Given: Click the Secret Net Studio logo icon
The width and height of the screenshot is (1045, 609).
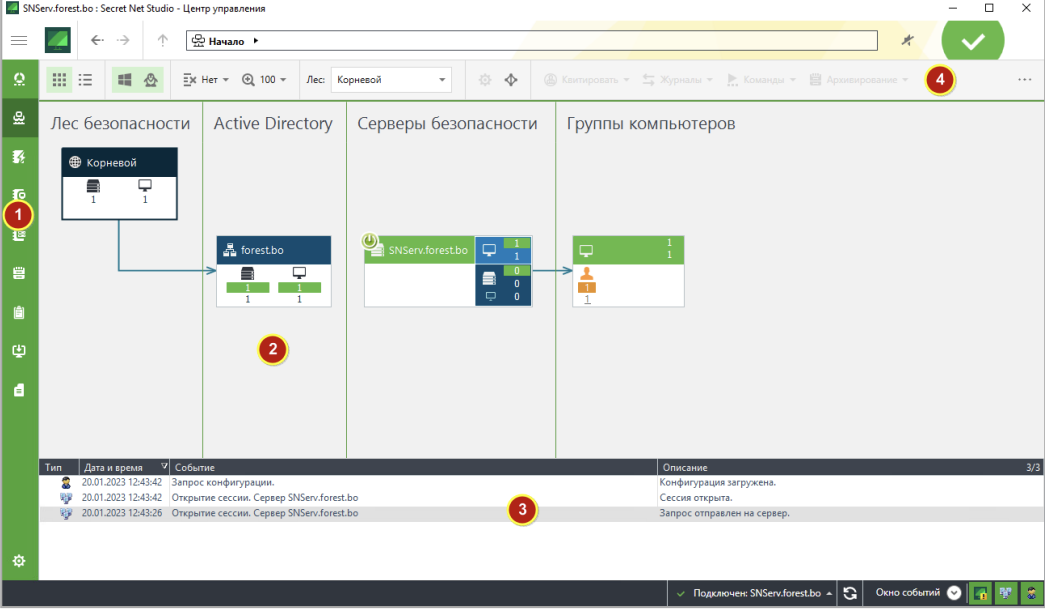Looking at the screenshot, I should point(58,41).
